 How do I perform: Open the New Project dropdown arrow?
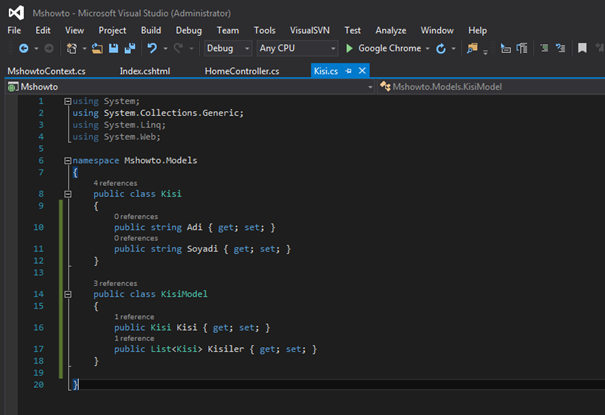tap(84, 49)
